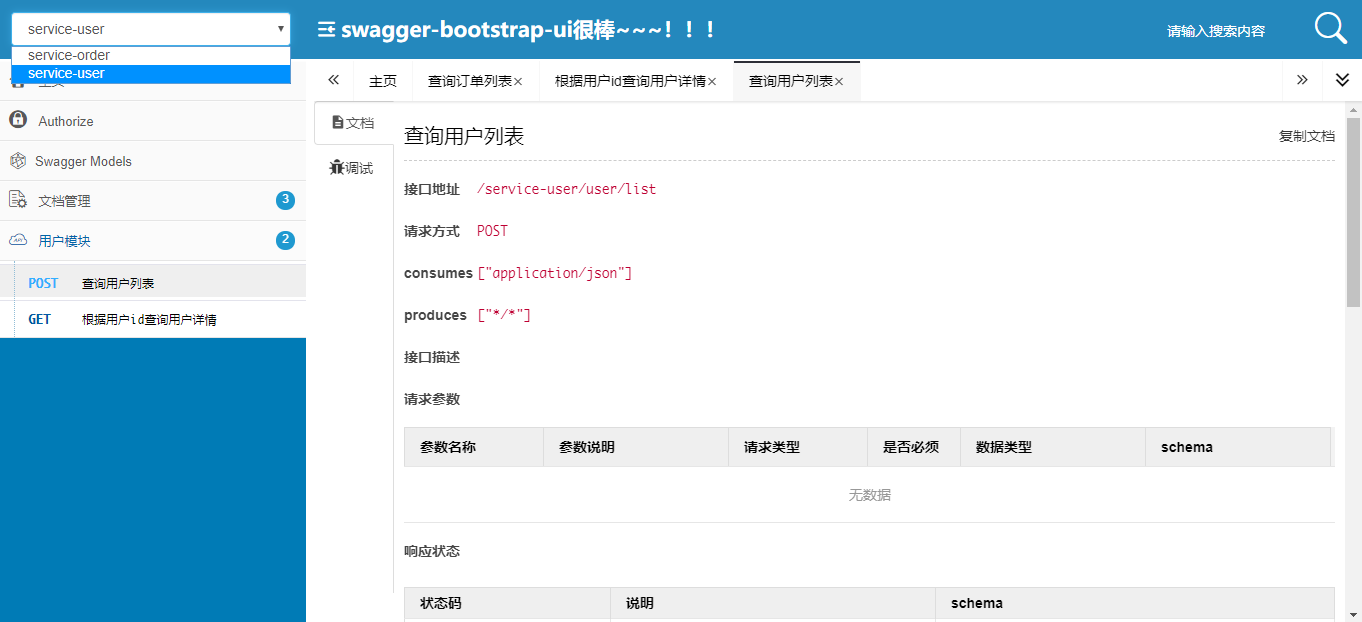Expand tab options double-down arrow
Image resolution: width=1362 pixels, height=622 pixels.
1342,80
